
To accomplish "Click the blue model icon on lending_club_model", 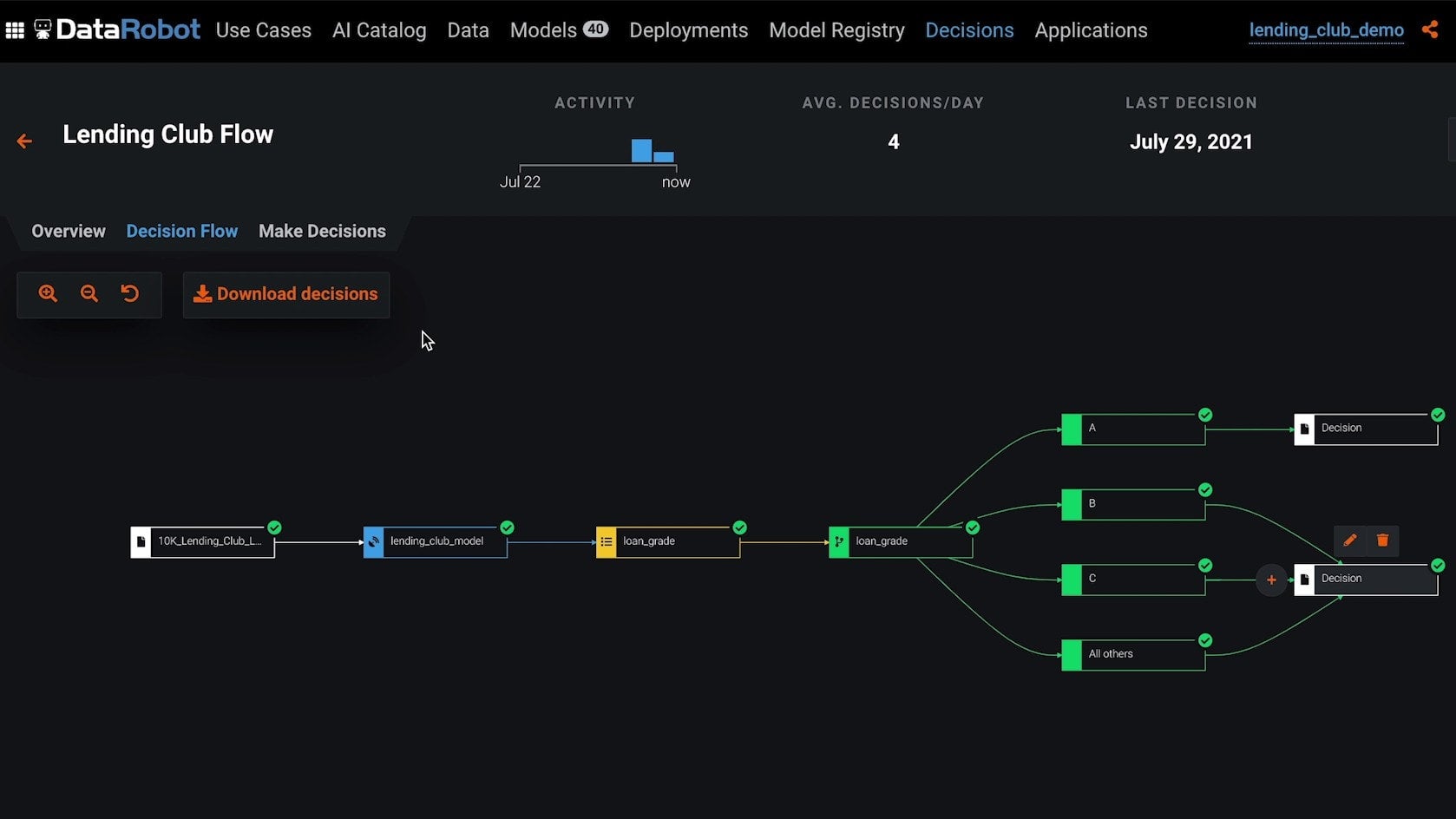I will pos(373,542).
